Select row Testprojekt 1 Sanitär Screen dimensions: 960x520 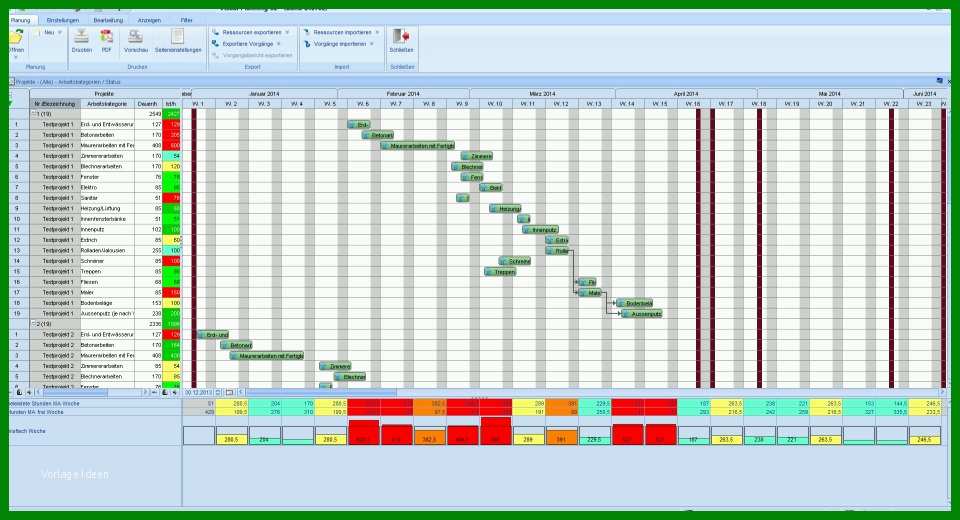[95, 198]
